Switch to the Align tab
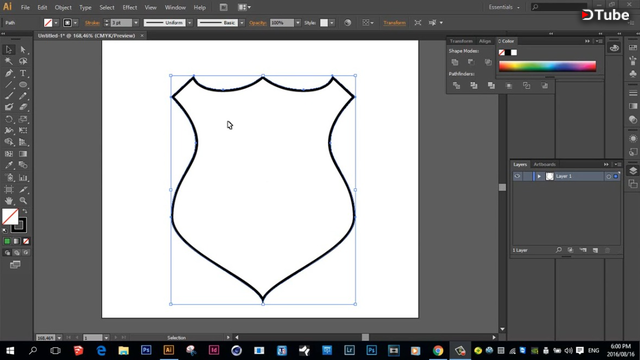This screenshot has width=640, height=360. tap(485, 41)
